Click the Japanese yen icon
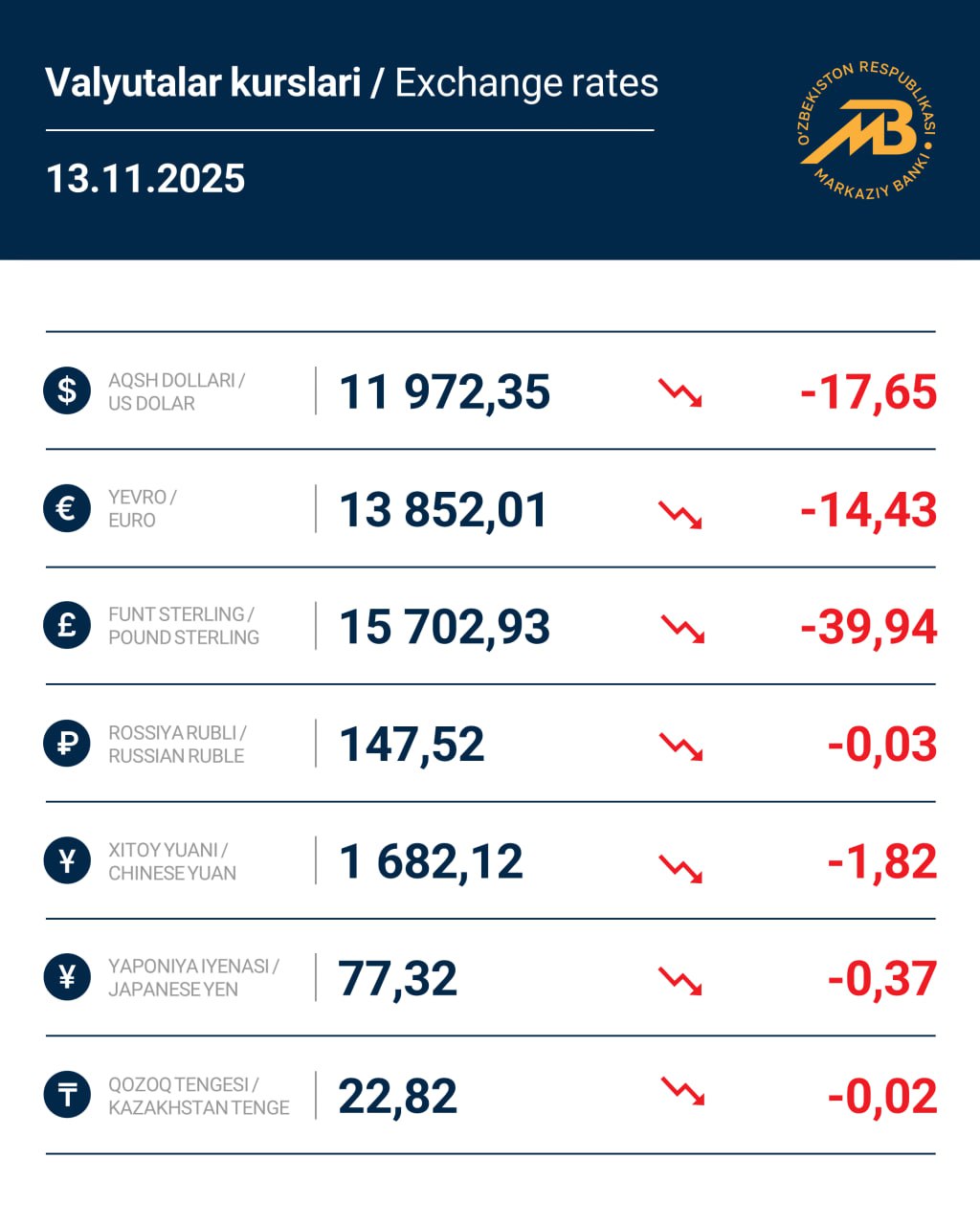 pos(67,978)
